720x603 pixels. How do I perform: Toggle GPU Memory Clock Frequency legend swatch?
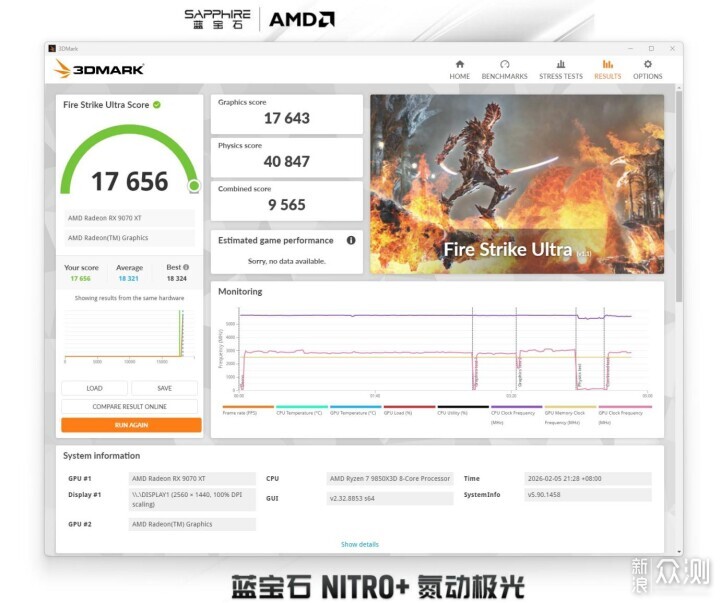[570, 407]
